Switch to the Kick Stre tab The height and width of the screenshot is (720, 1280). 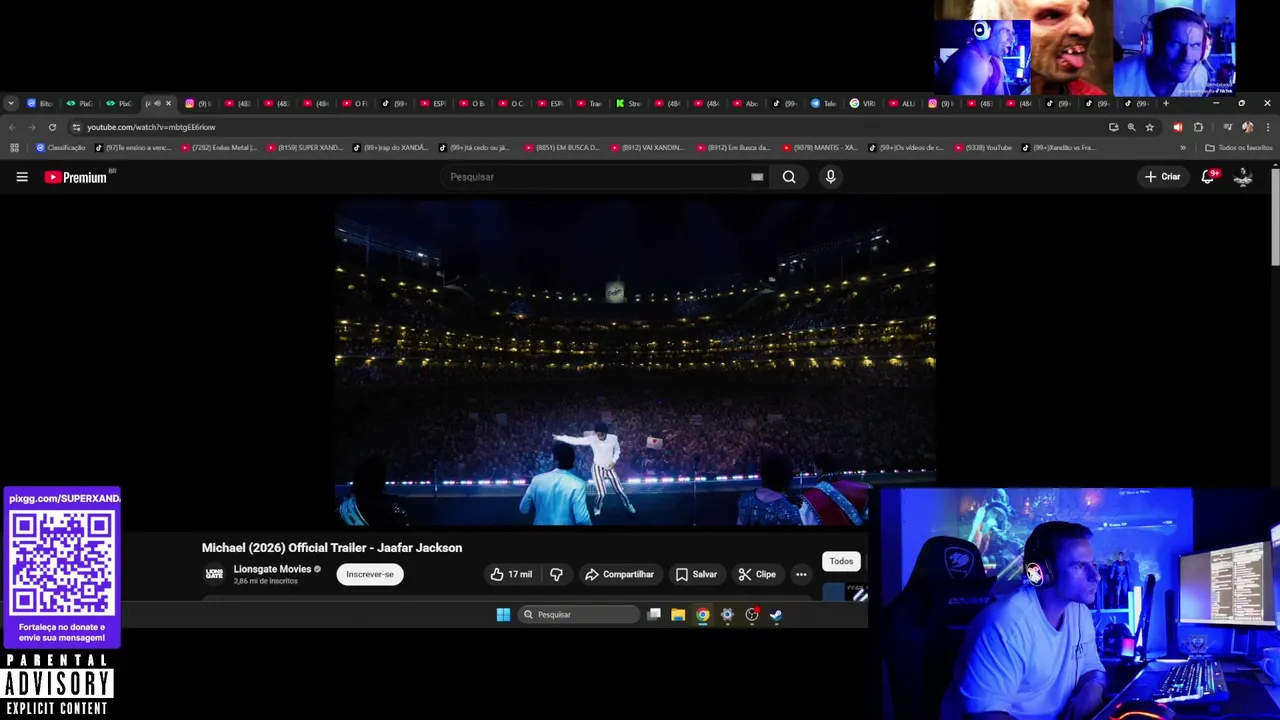[628, 103]
